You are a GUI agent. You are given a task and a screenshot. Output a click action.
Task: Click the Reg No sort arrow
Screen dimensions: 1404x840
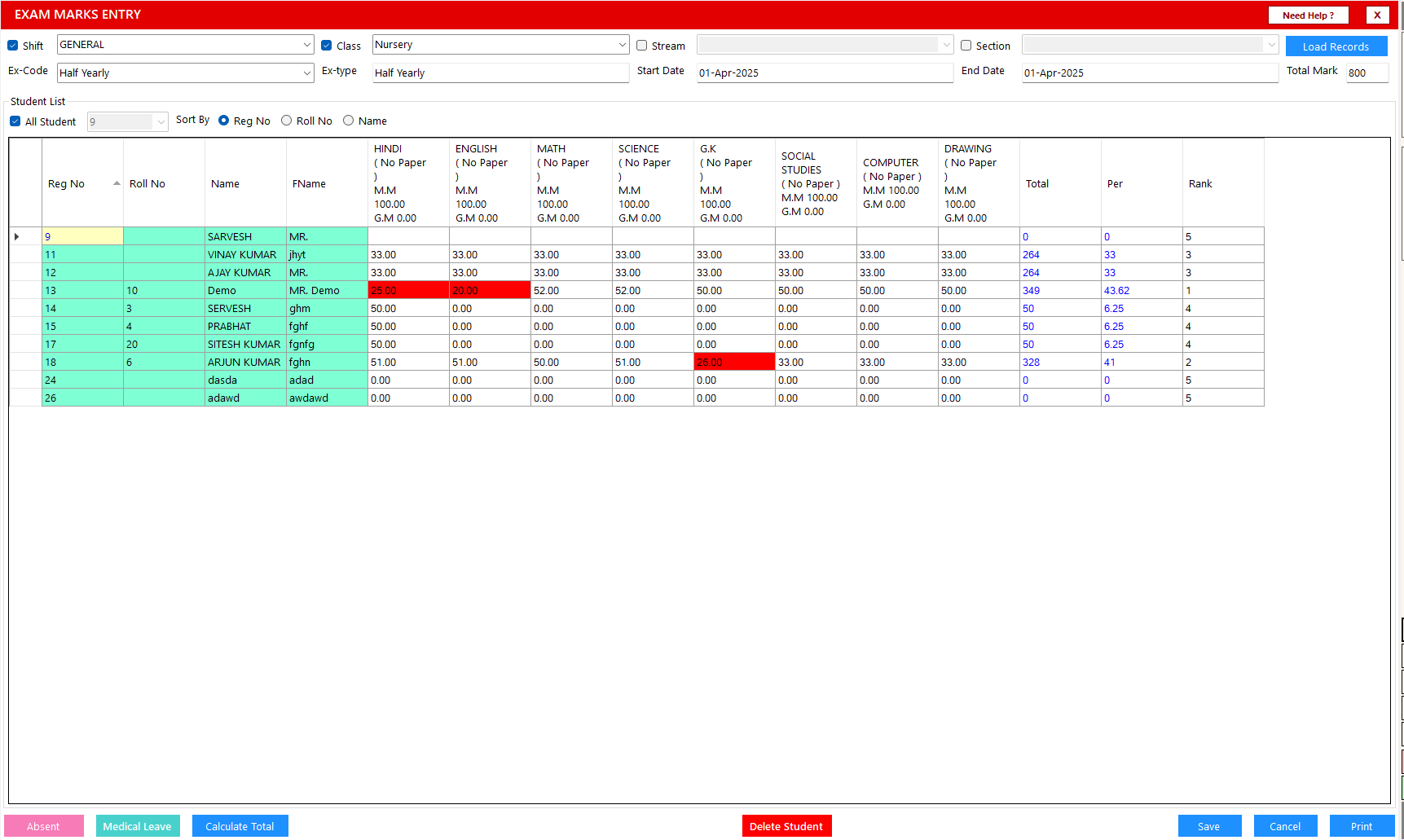(117, 183)
